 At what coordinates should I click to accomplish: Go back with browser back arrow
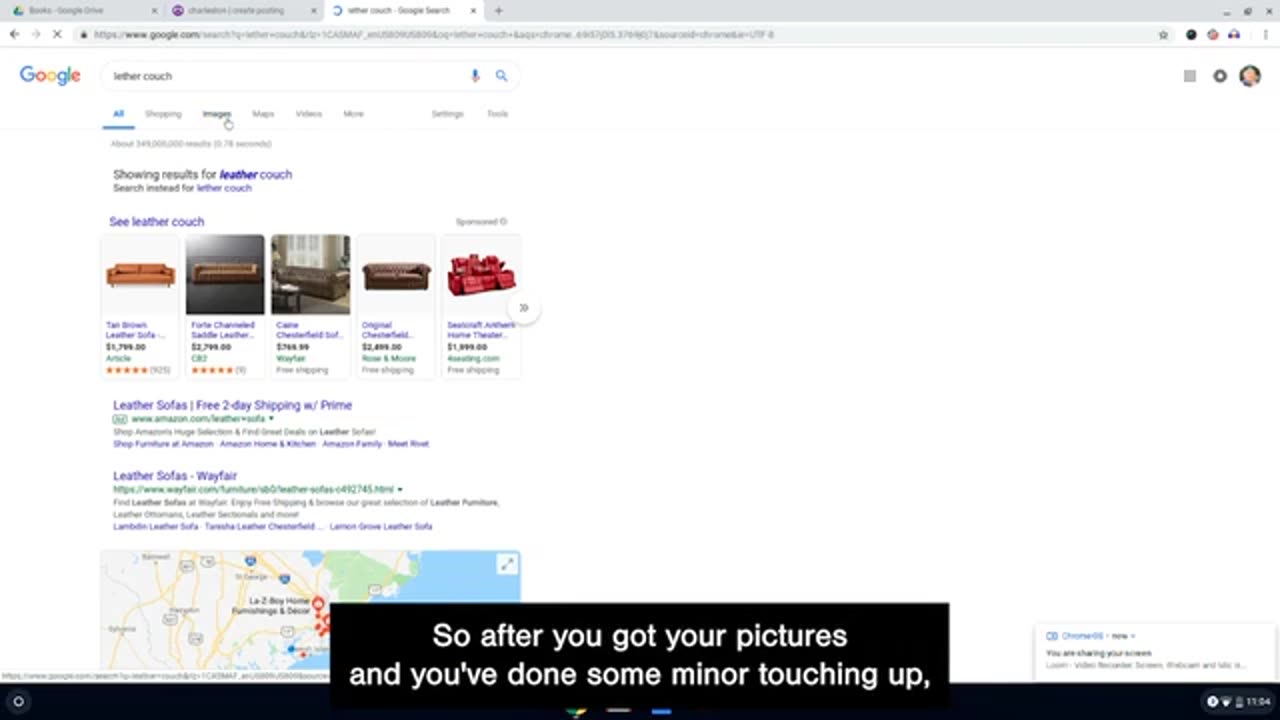pyautogui.click(x=14, y=34)
